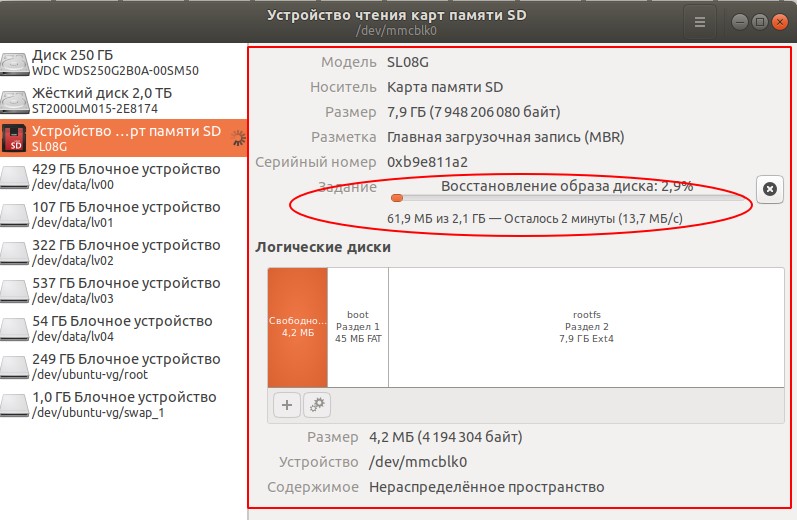Click the plus button to create partition

pos(286,405)
